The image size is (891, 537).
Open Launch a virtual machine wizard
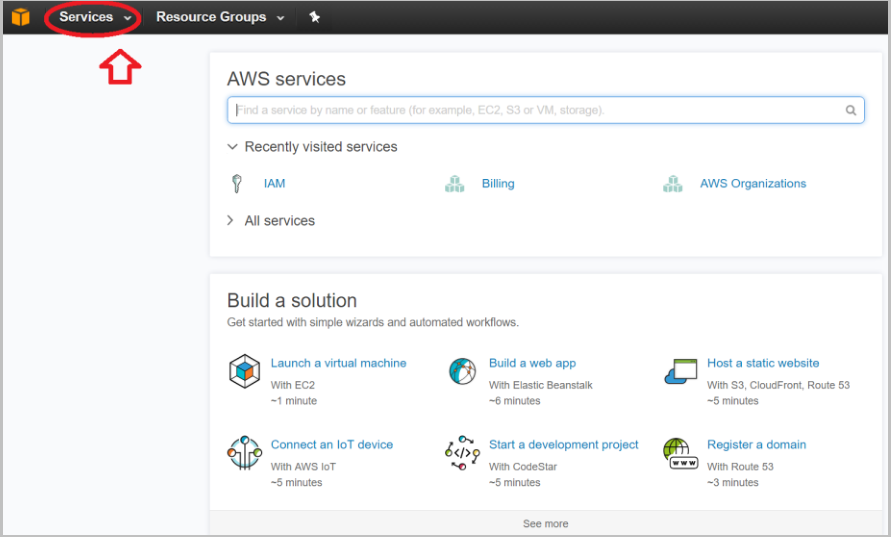coord(339,363)
